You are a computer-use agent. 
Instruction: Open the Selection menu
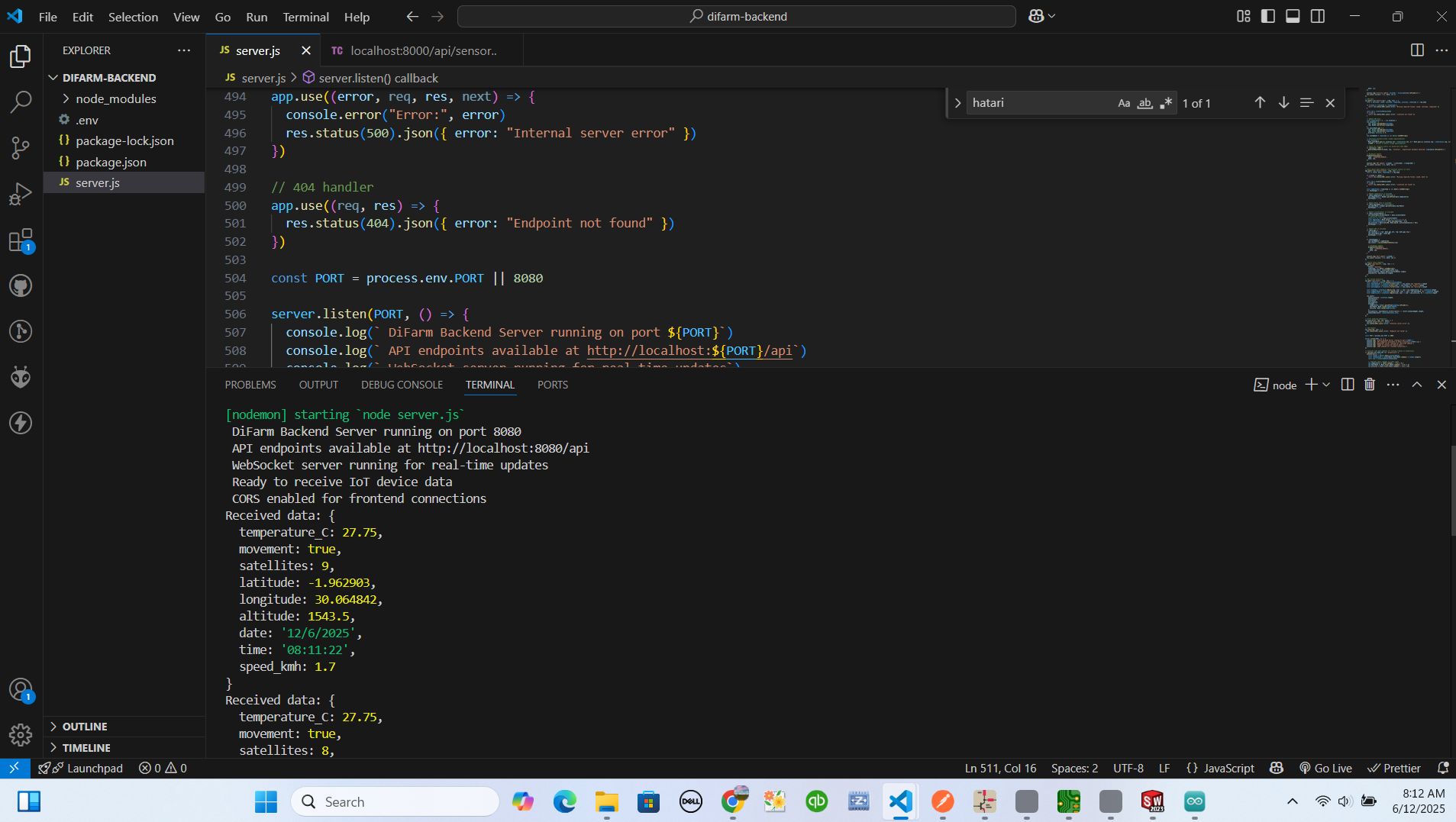pos(133,17)
